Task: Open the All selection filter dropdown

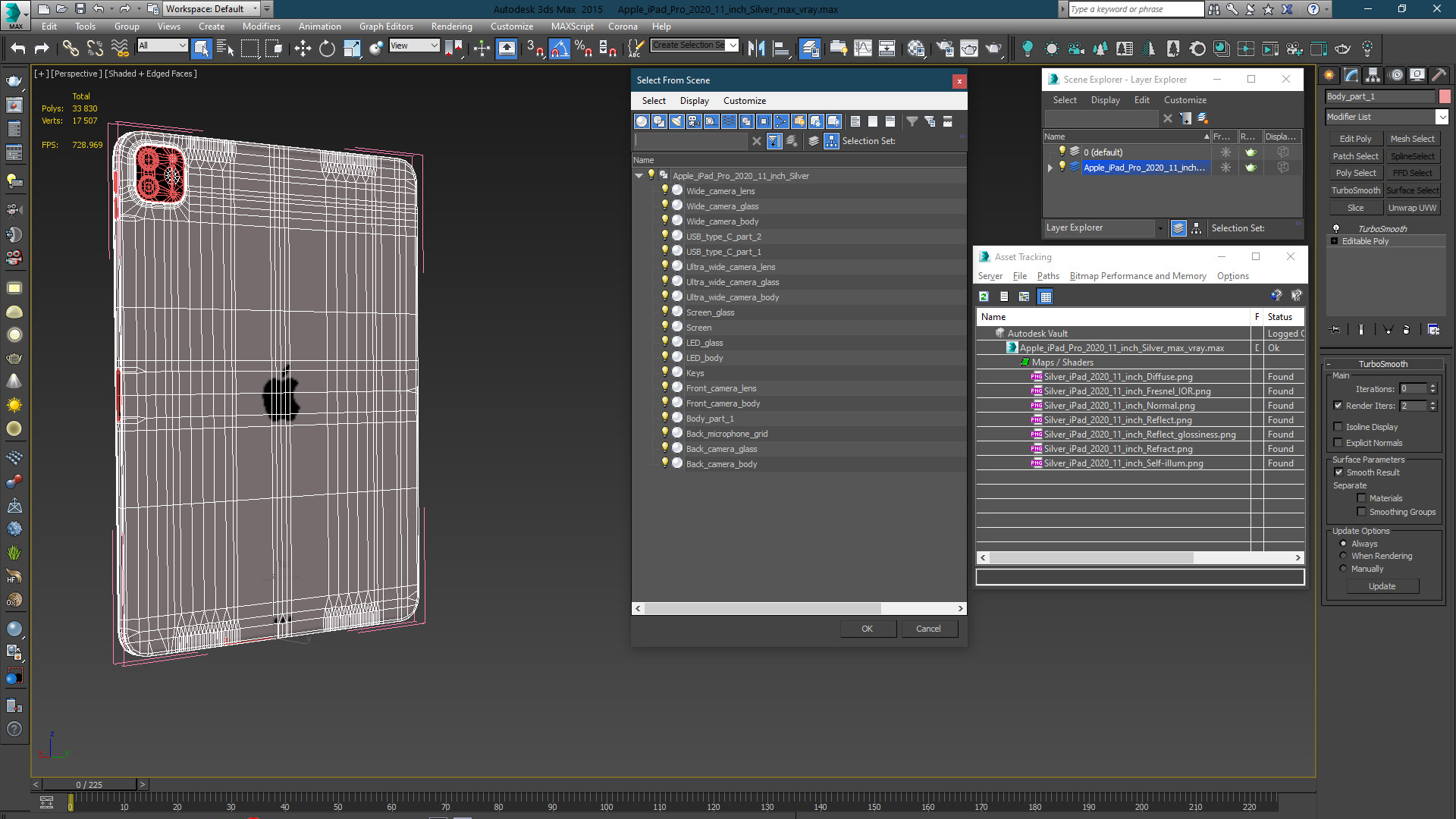Action: click(x=162, y=45)
